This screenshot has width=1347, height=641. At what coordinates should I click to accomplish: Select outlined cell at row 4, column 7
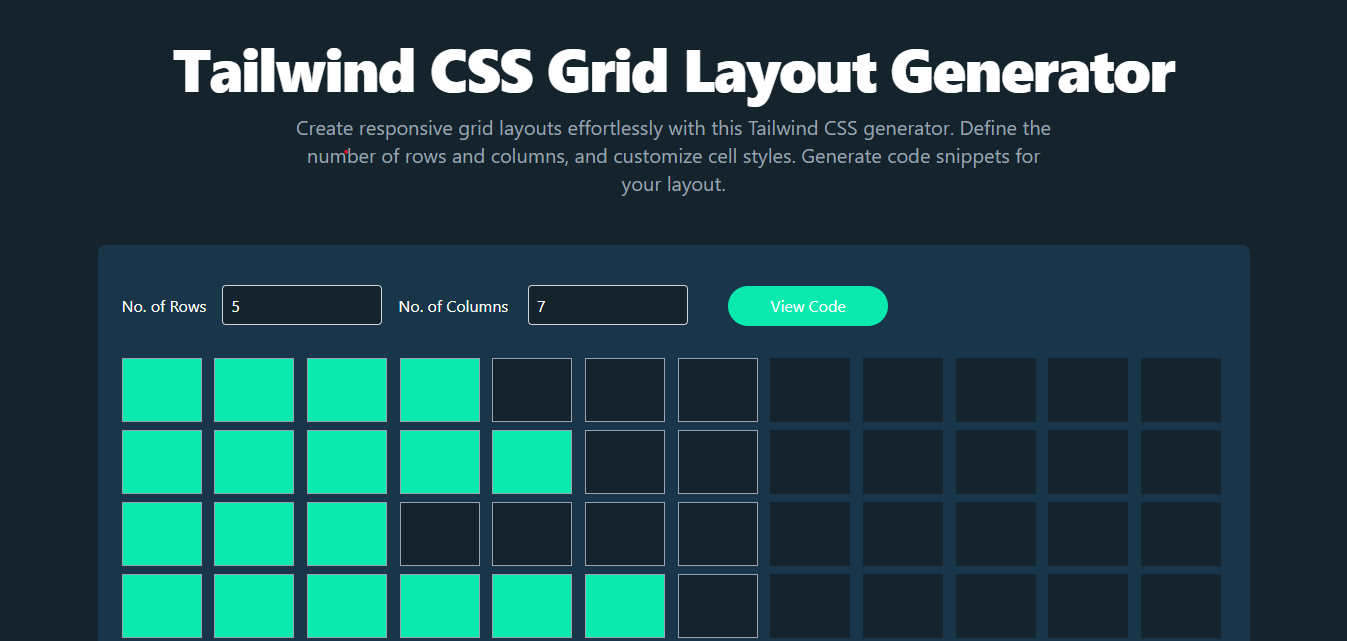tap(718, 606)
